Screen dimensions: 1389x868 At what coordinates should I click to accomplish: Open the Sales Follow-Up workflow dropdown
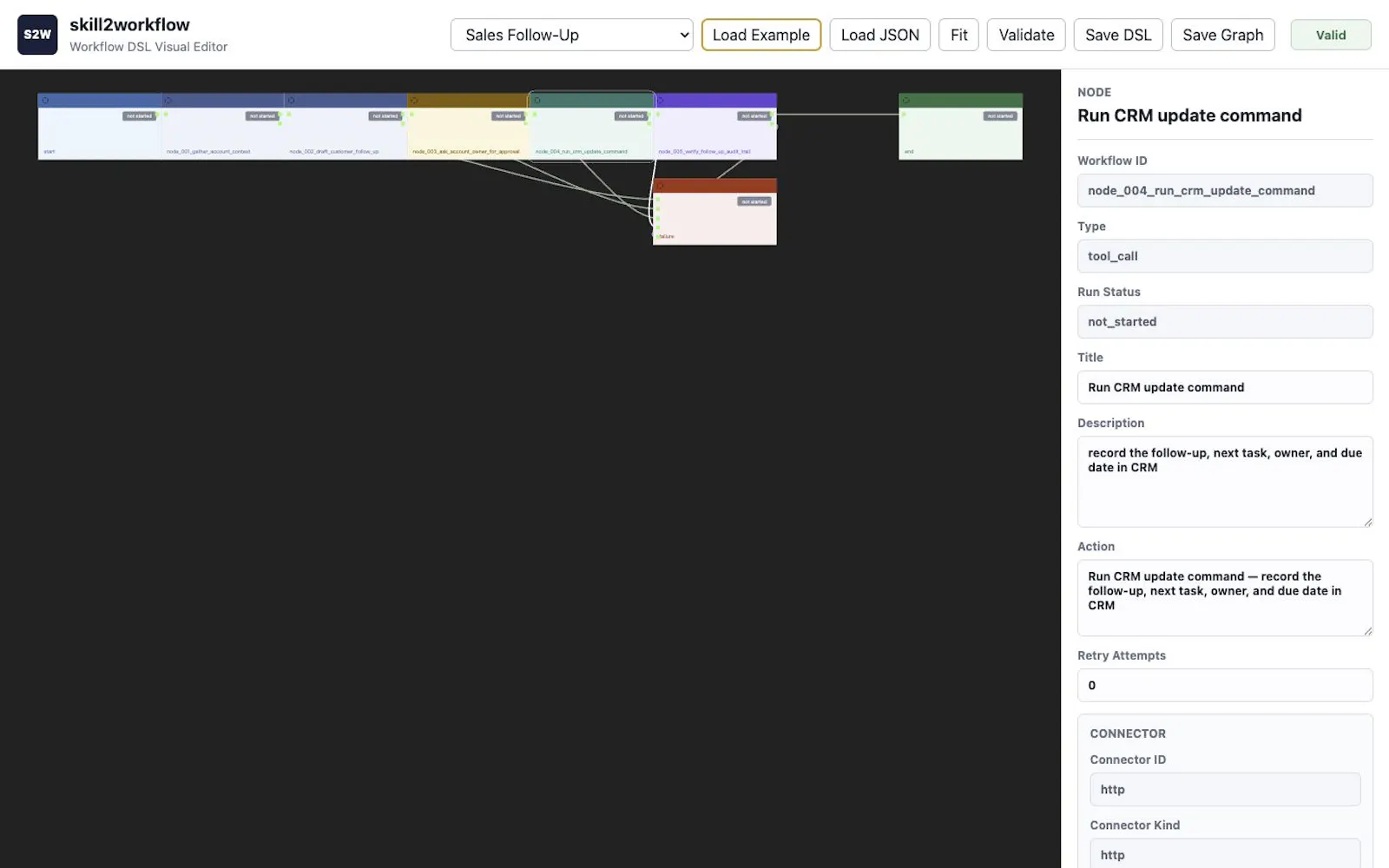571,35
